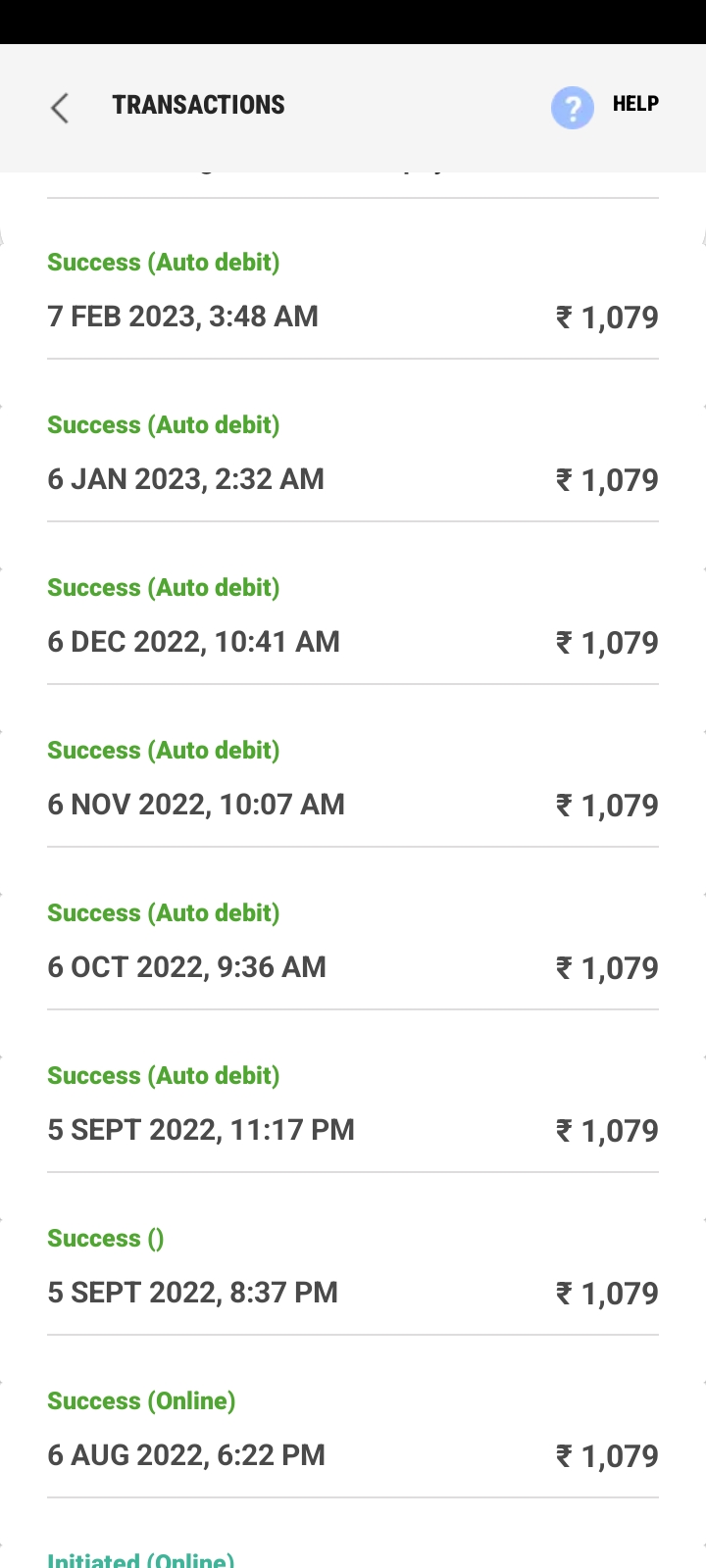Click the Success (Auto debit) label for 6 JAN 2023
Image resolution: width=706 pixels, height=1568 pixels.
coord(164,425)
